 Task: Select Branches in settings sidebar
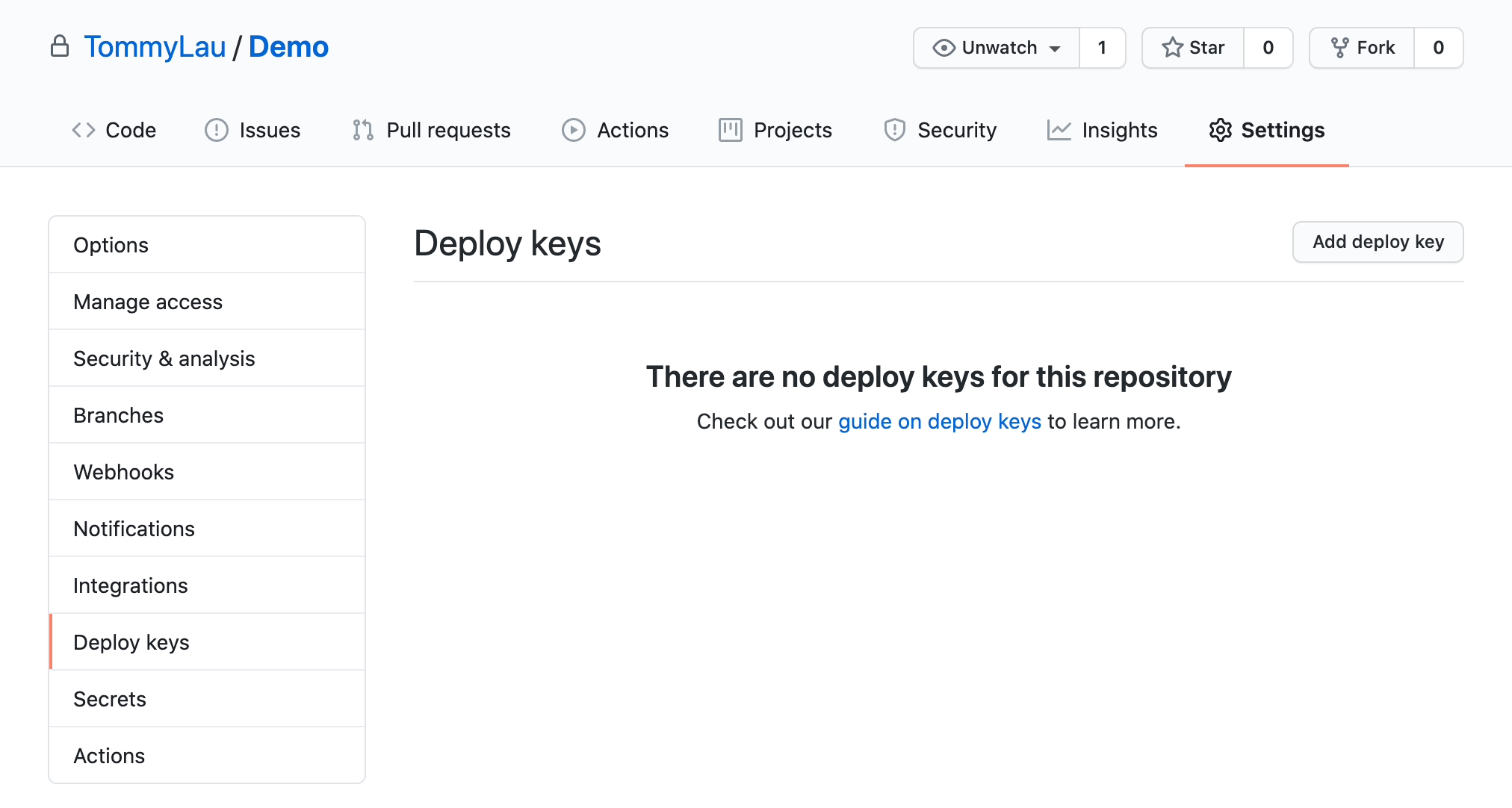click(x=118, y=415)
